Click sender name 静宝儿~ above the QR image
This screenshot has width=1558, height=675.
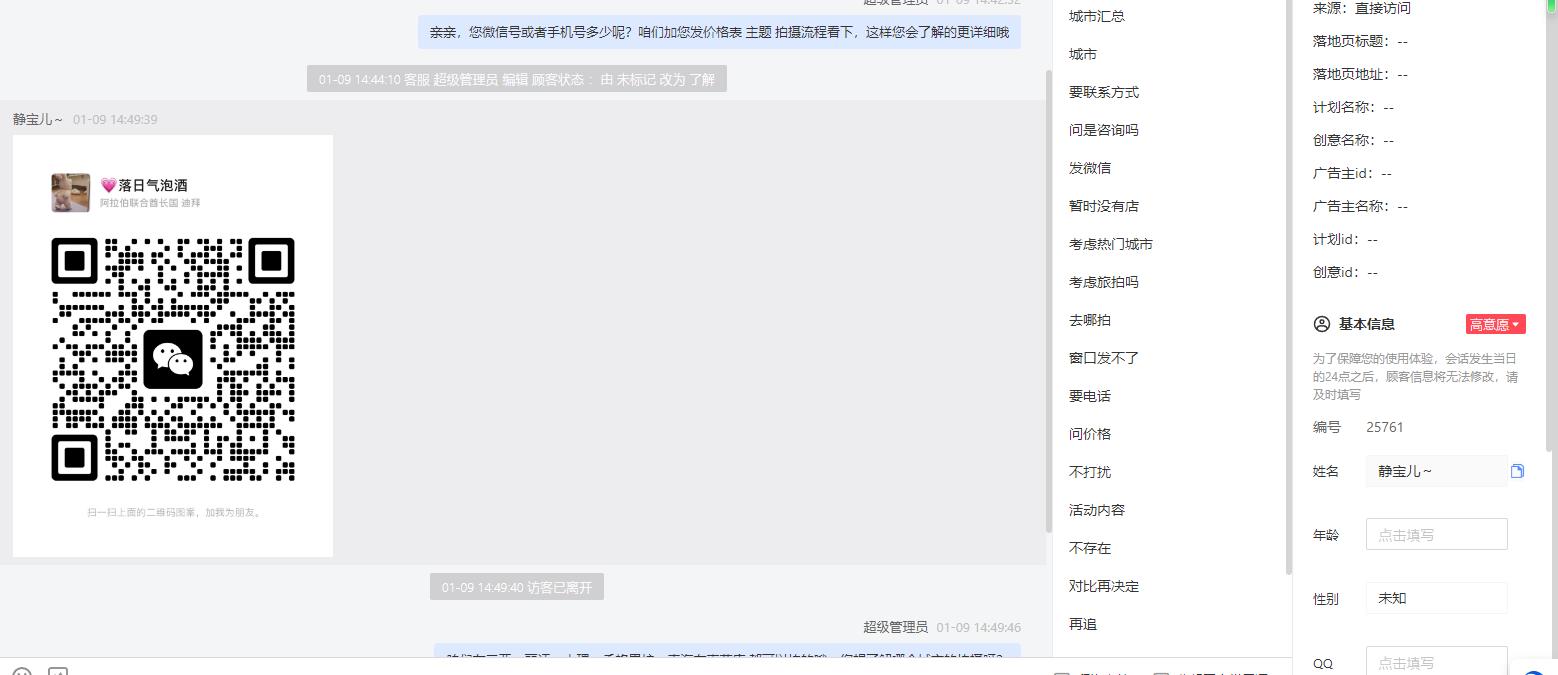(38, 119)
